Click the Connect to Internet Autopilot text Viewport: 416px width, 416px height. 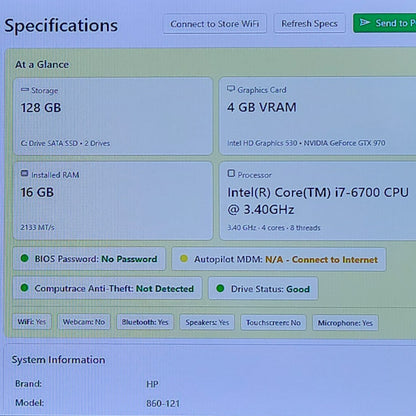335,260
